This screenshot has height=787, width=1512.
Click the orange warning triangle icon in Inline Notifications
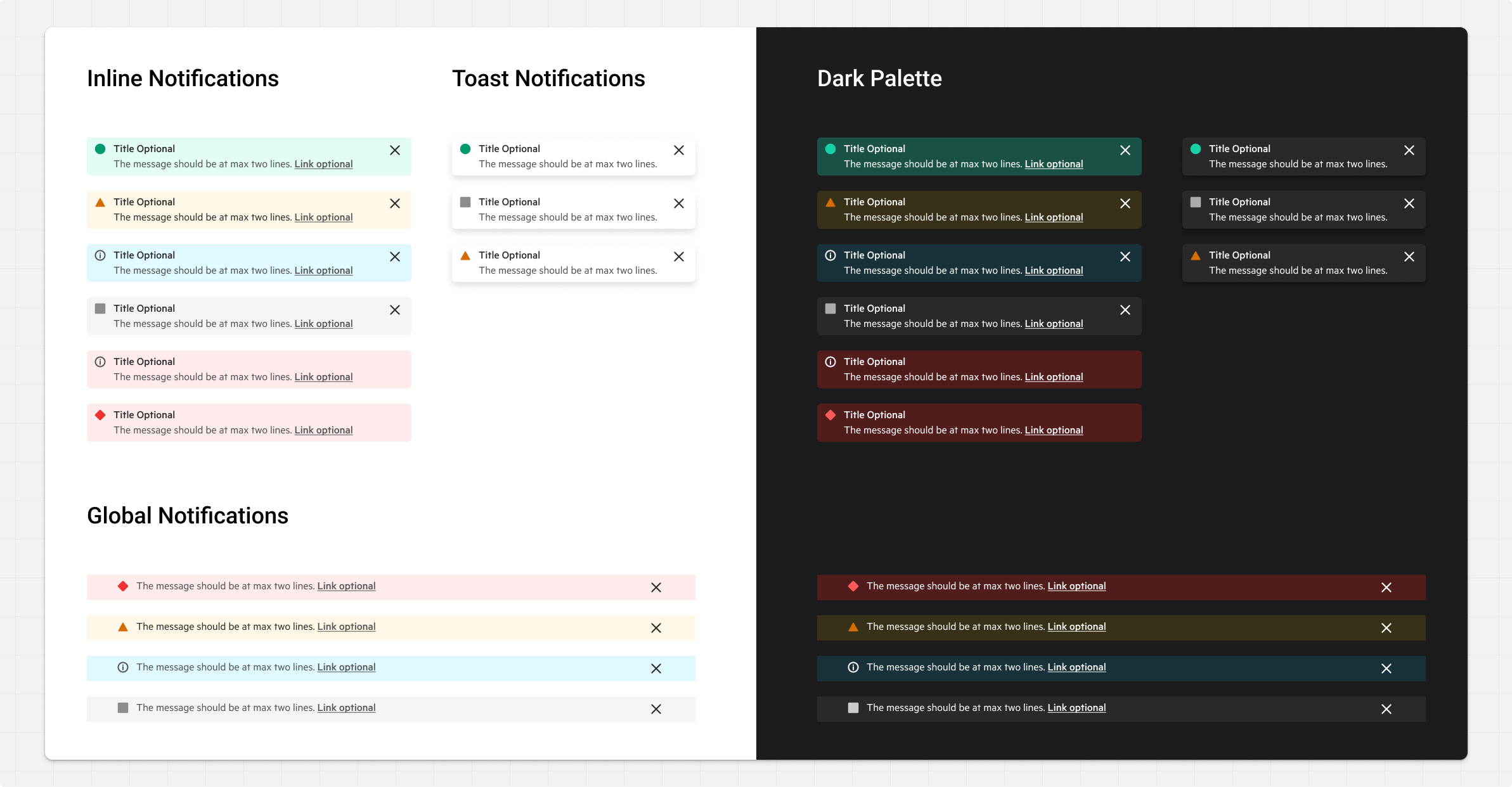click(100, 202)
